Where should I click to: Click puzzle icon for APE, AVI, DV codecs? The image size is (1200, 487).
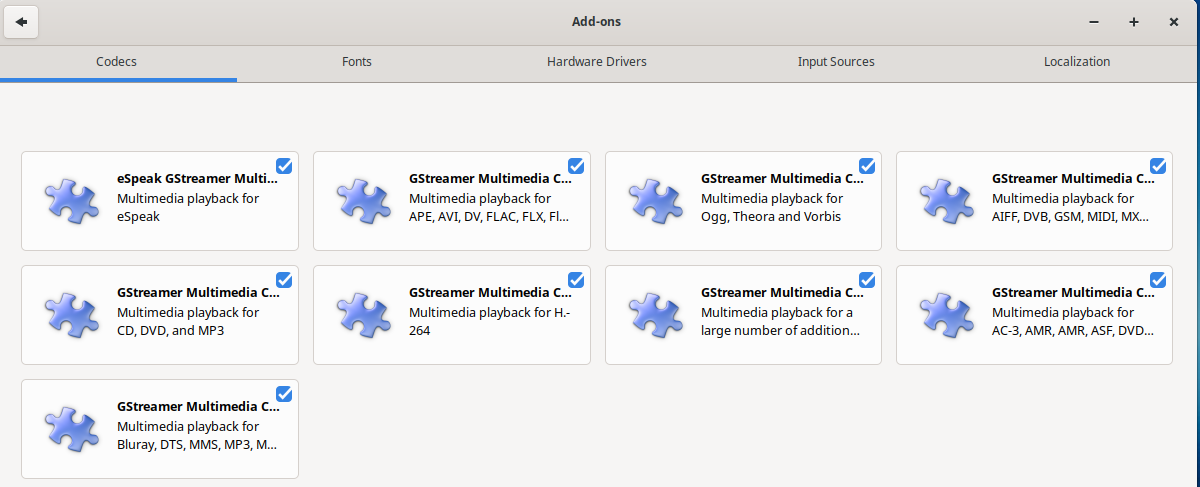pos(364,200)
